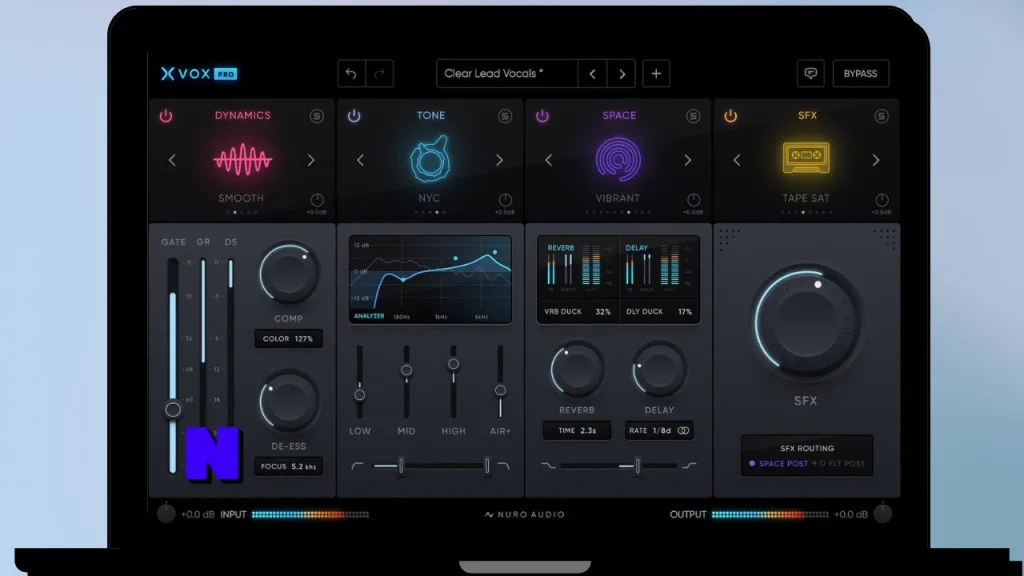Select Space Post routing option

click(x=778, y=464)
